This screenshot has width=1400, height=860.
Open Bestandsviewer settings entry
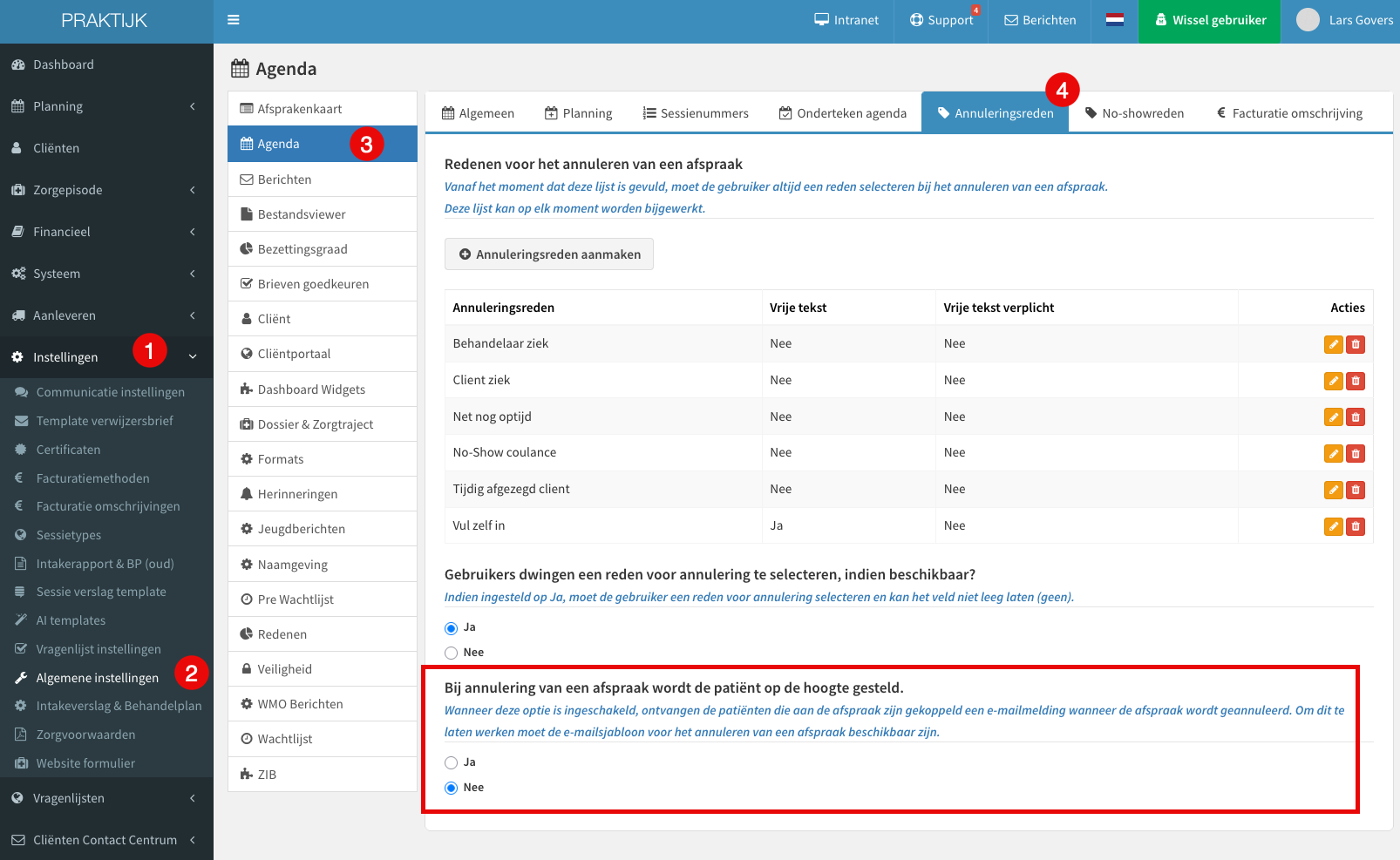[x=323, y=214]
